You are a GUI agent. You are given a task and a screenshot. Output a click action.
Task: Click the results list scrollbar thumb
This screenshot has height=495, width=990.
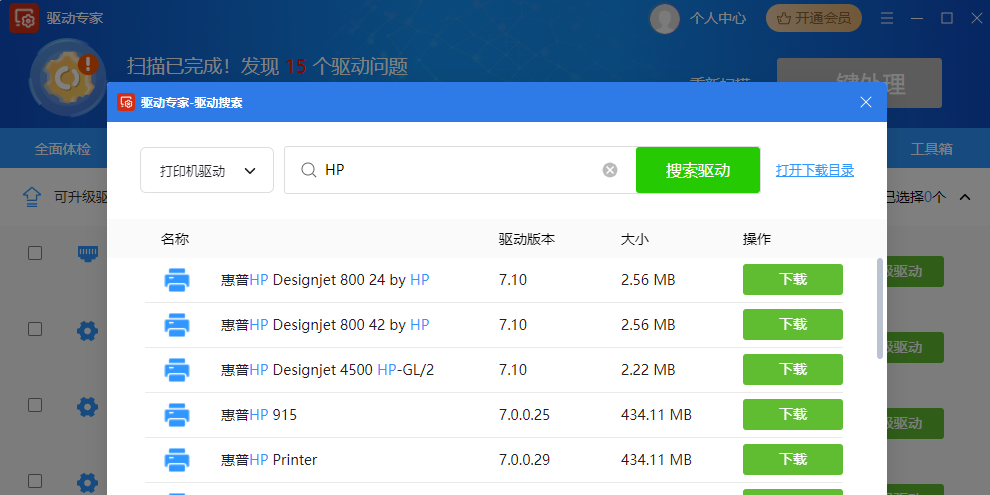[x=880, y=308]
